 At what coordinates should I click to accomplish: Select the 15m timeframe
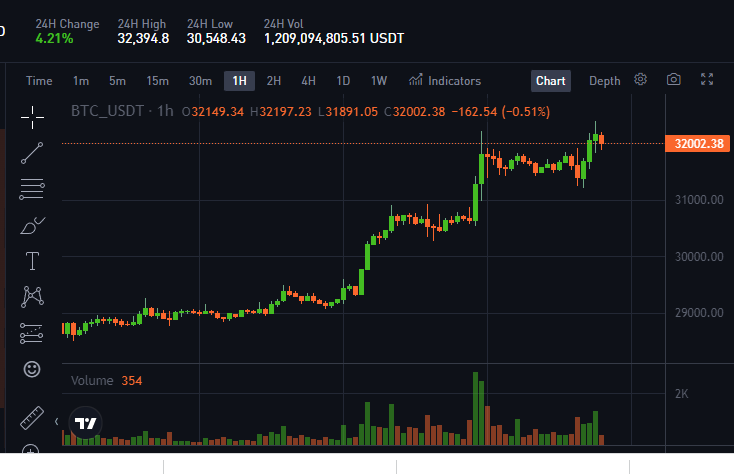click(157, 81)
